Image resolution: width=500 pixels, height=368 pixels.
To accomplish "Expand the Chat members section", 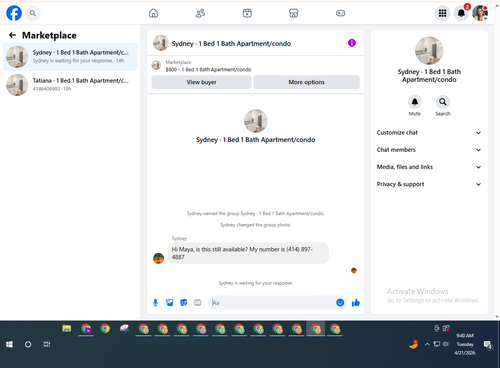I will click(x=429, y=150).
